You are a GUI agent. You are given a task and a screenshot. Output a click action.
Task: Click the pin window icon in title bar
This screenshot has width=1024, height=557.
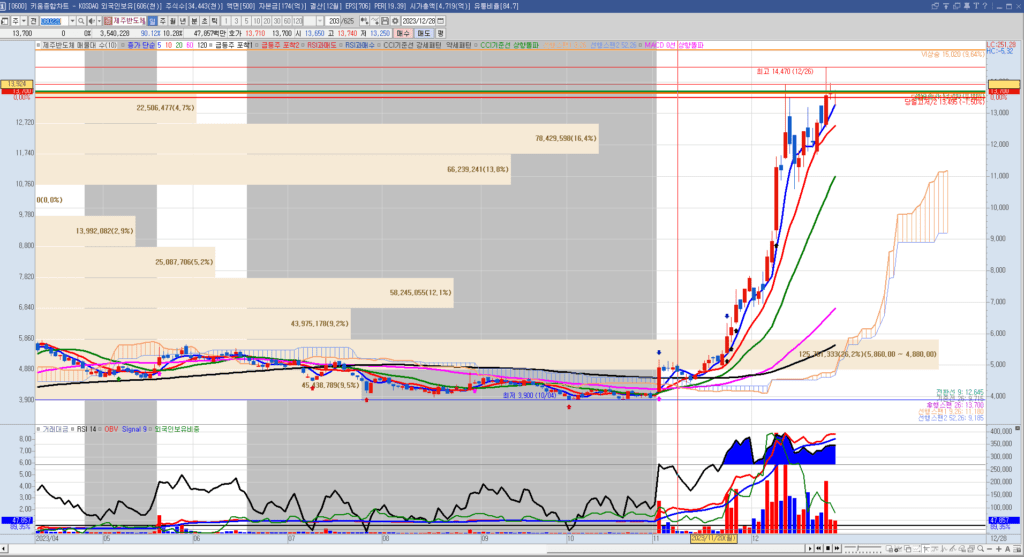(x=967, y=5)
